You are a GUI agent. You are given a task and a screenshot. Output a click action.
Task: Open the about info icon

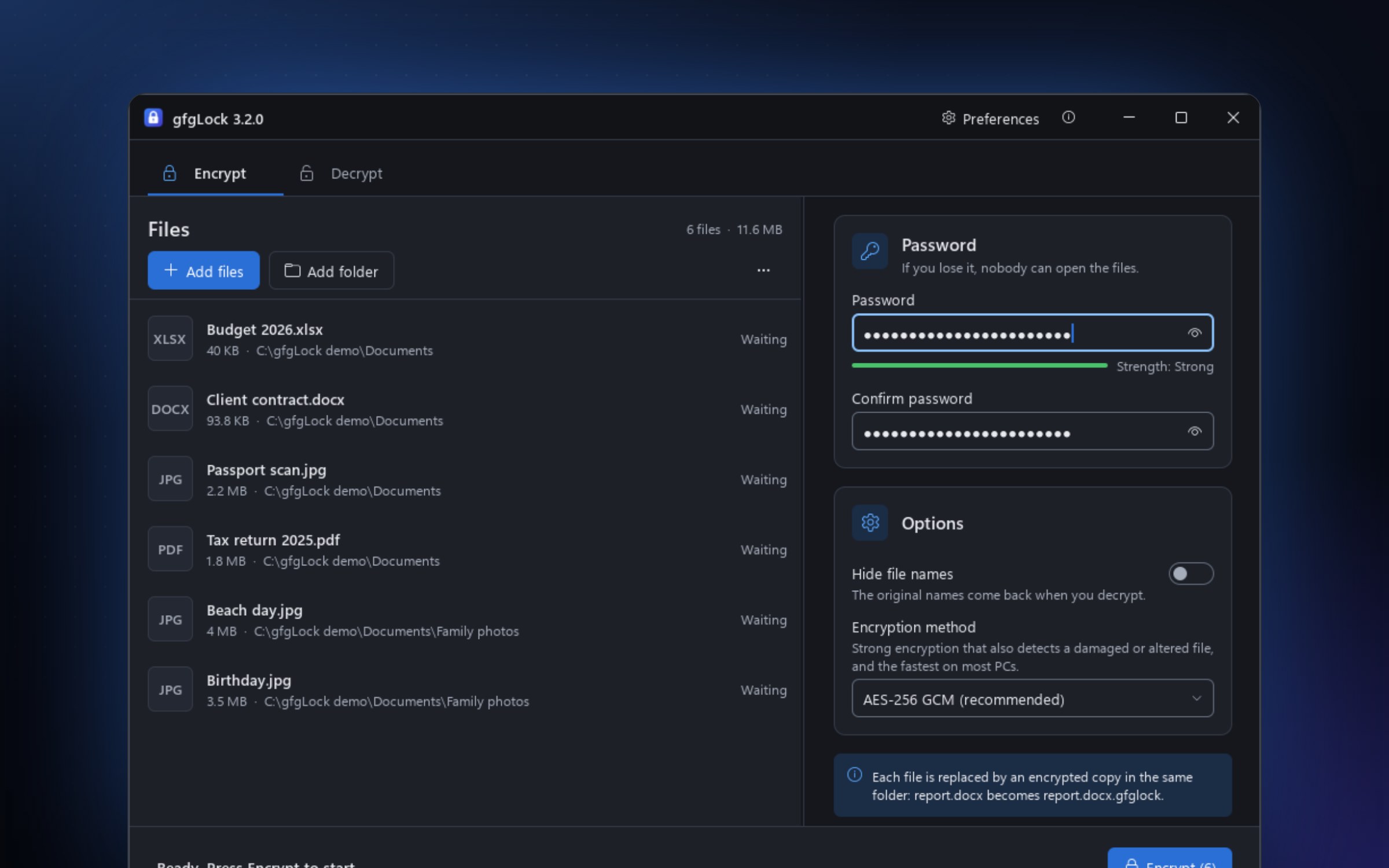[1068, 117]
